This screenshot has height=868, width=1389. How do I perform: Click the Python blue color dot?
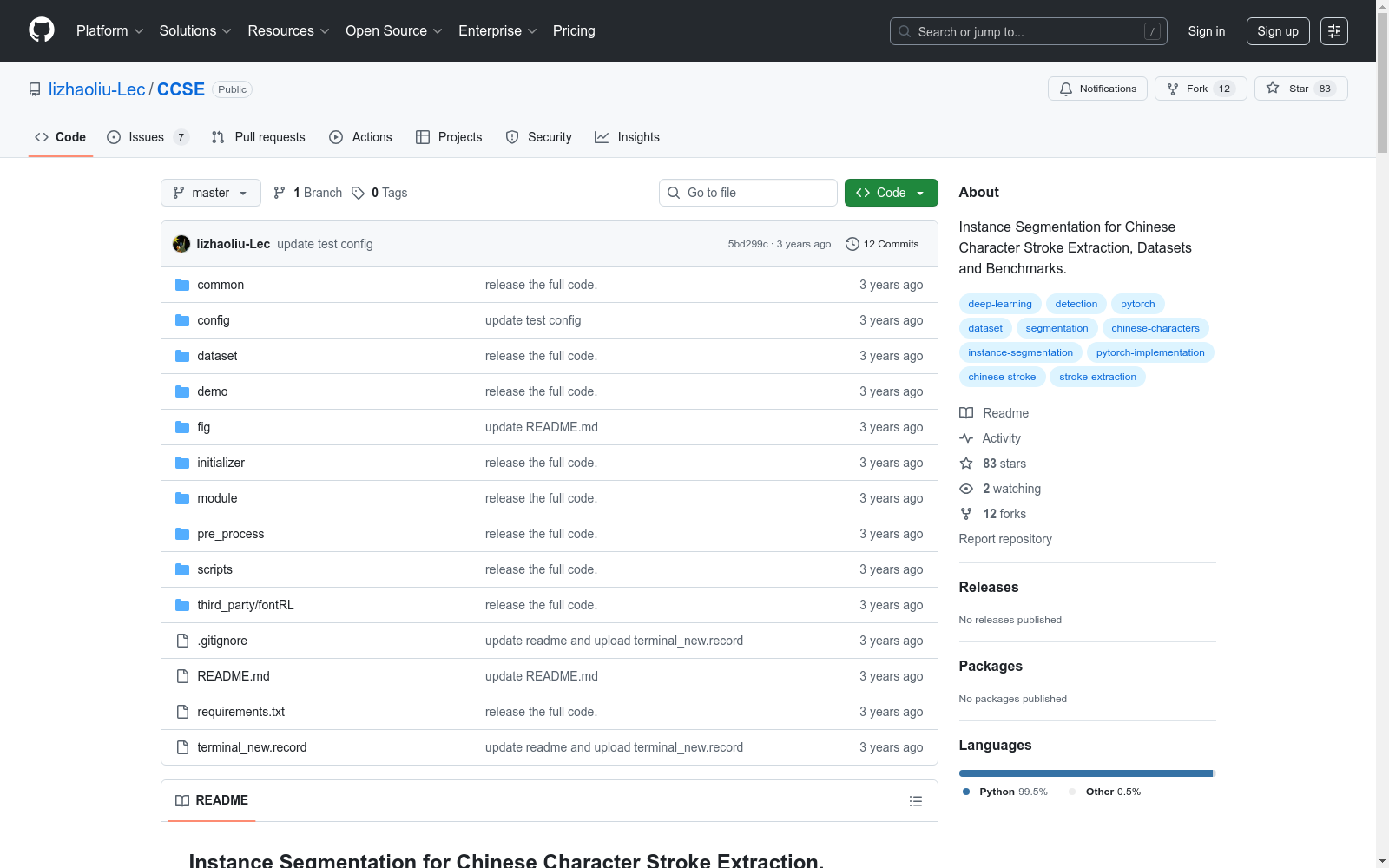[x=966, y=792]
